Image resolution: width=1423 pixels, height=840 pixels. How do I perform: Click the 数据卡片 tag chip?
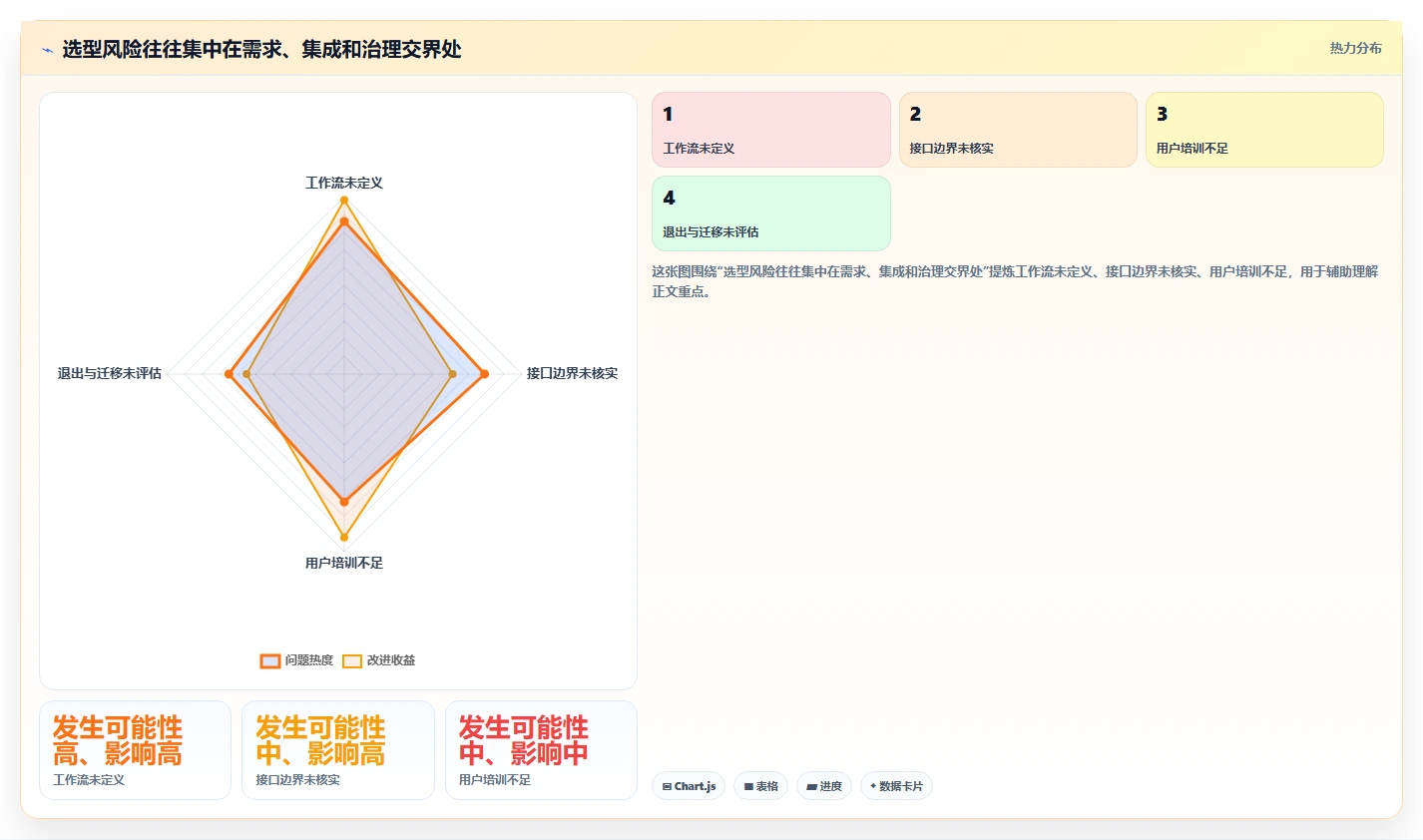point(896,786)
